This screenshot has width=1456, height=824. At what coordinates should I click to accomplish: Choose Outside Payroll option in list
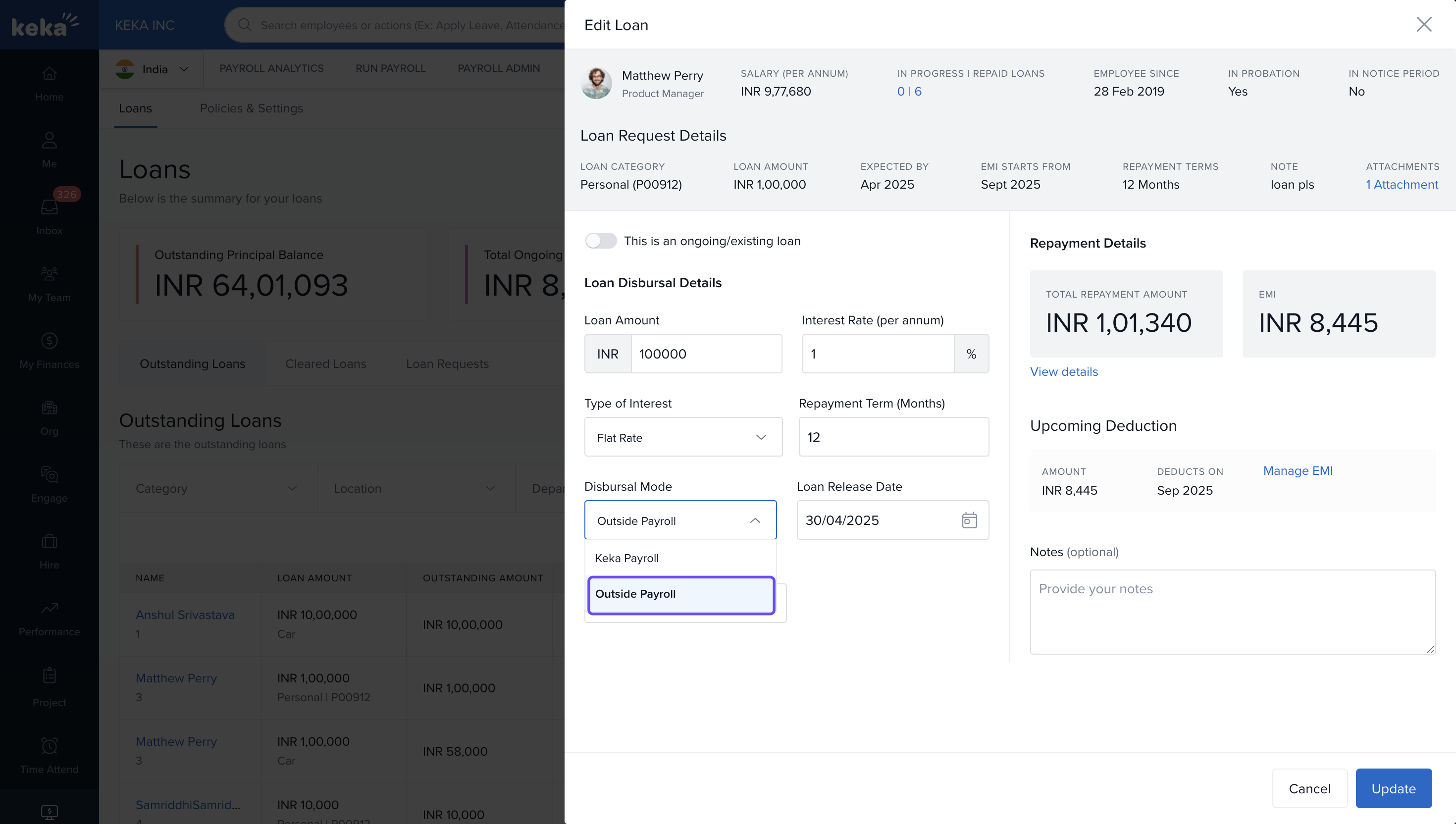point(681,594)
